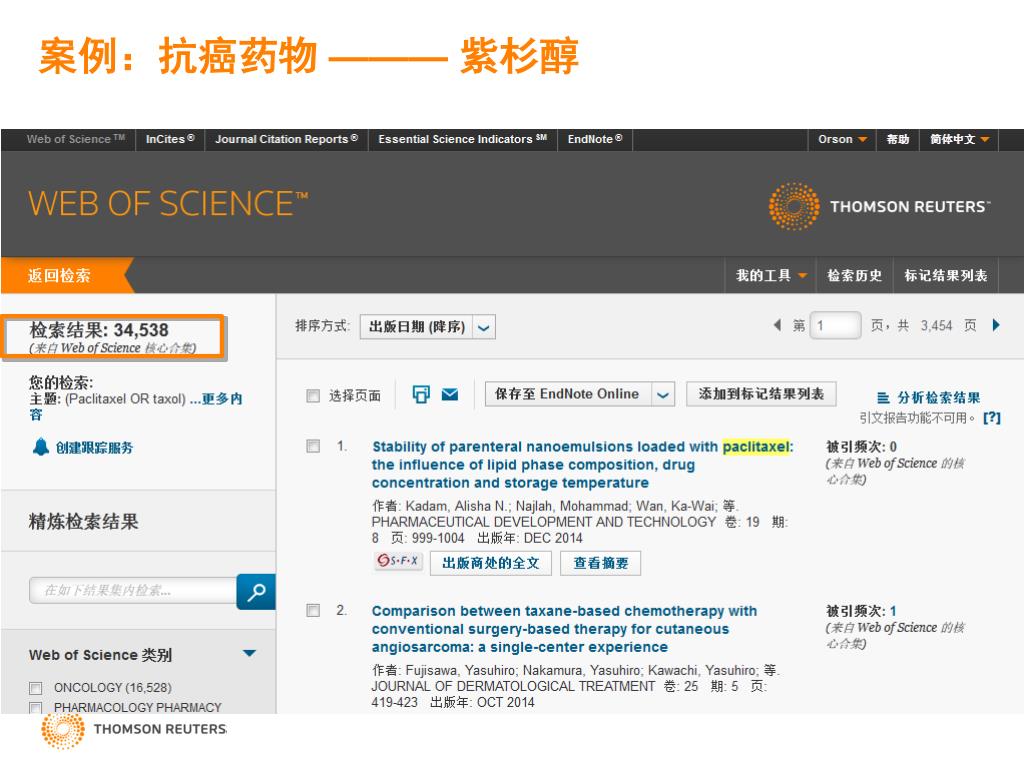1024x768 pixels.
Task: Open the EndNote tab
Action: [x=595, y=139]
